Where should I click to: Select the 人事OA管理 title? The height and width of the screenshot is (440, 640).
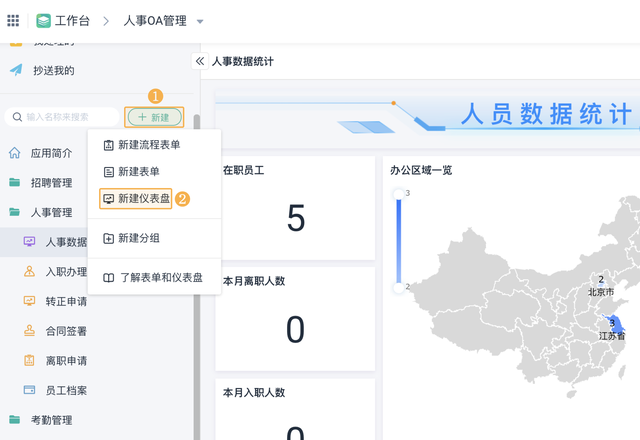155,20
